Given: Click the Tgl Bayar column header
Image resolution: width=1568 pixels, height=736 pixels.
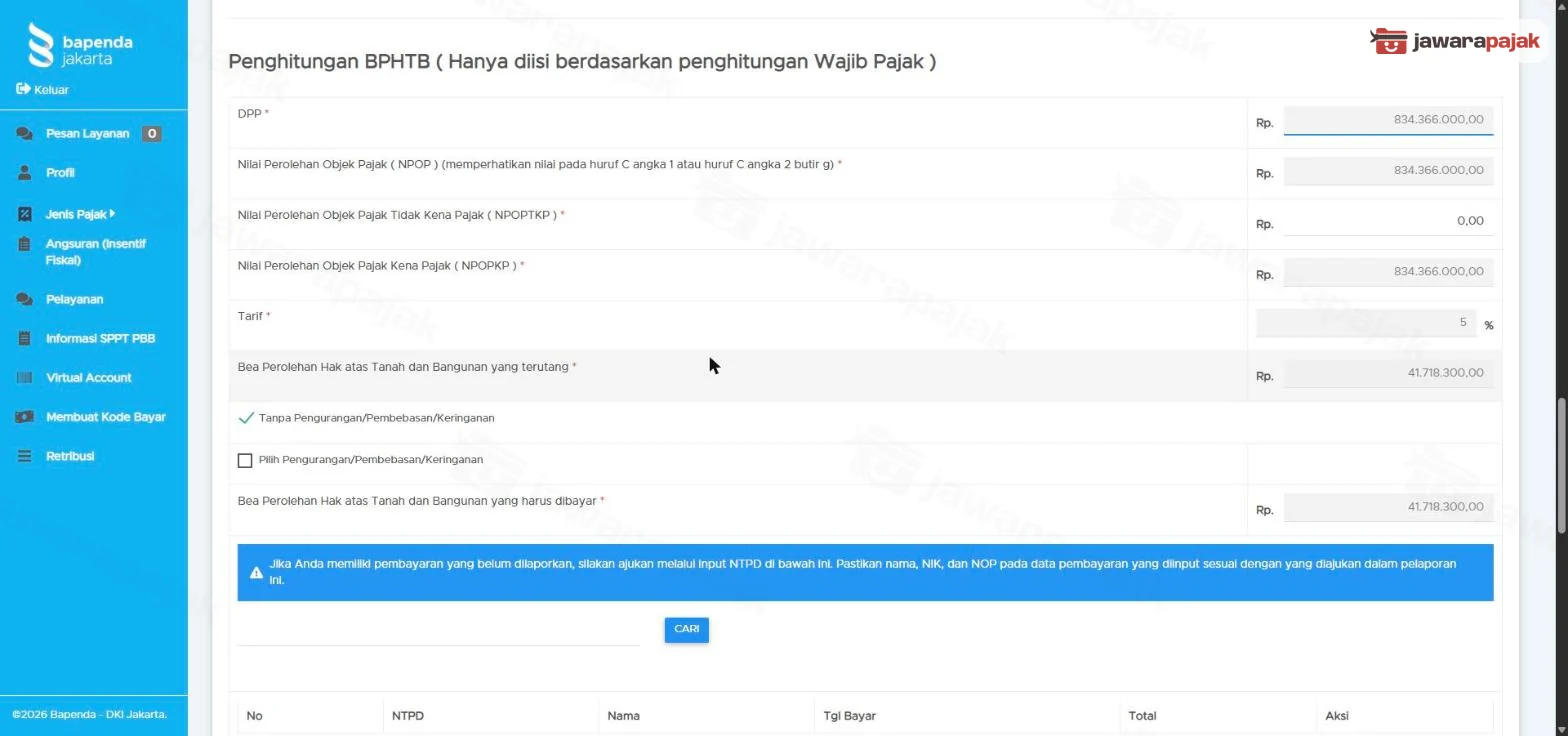Looking at the screenshot, I should [850, 716].
